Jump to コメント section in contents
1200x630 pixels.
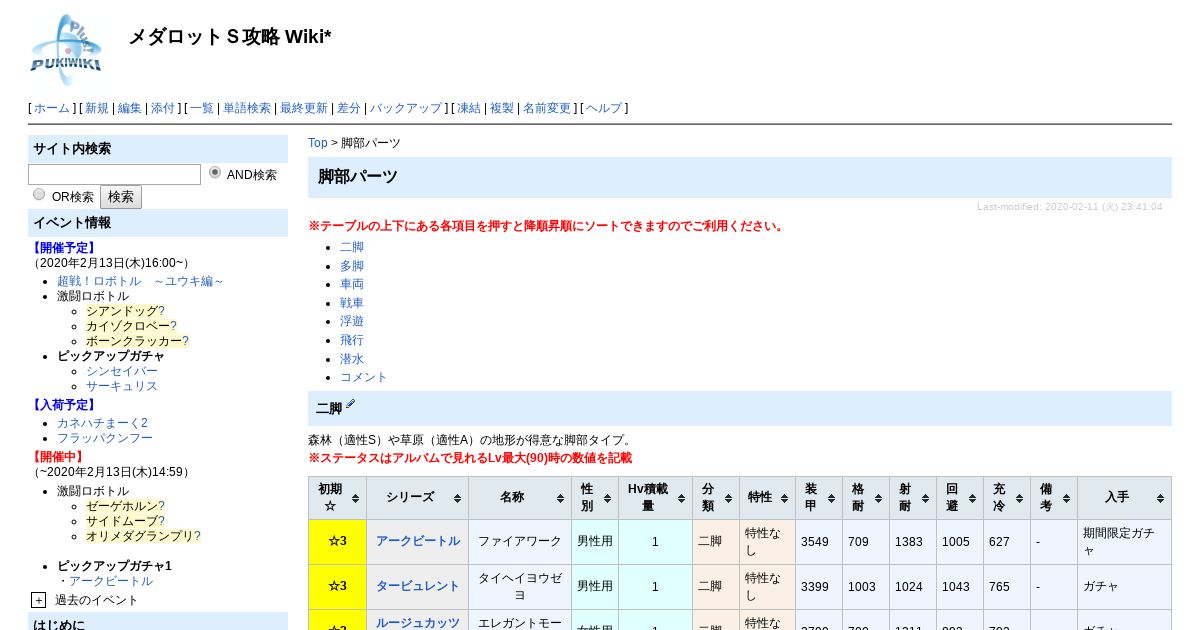[x=364, y=377]
